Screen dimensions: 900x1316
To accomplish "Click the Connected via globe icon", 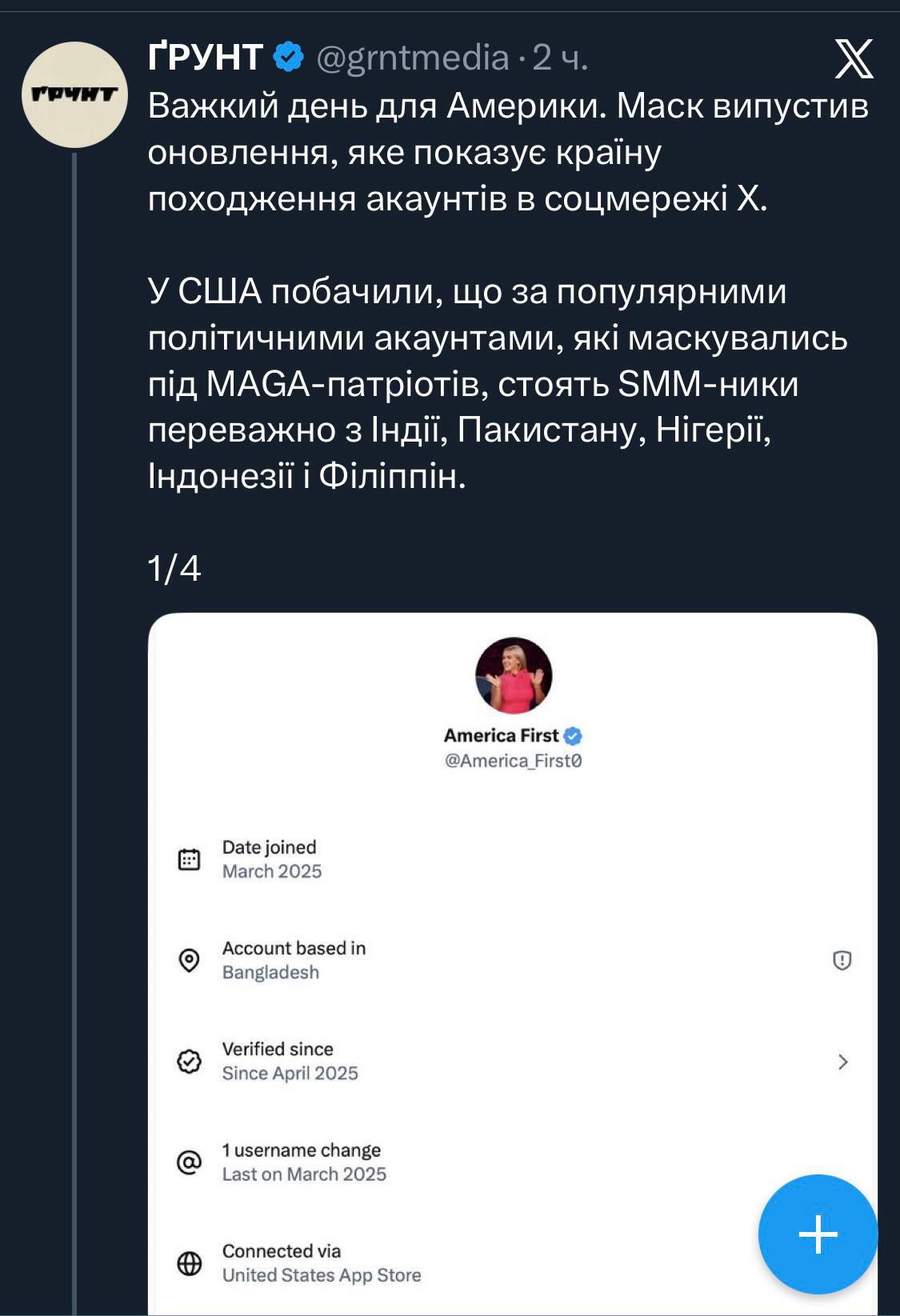I will click(189, 1263).
